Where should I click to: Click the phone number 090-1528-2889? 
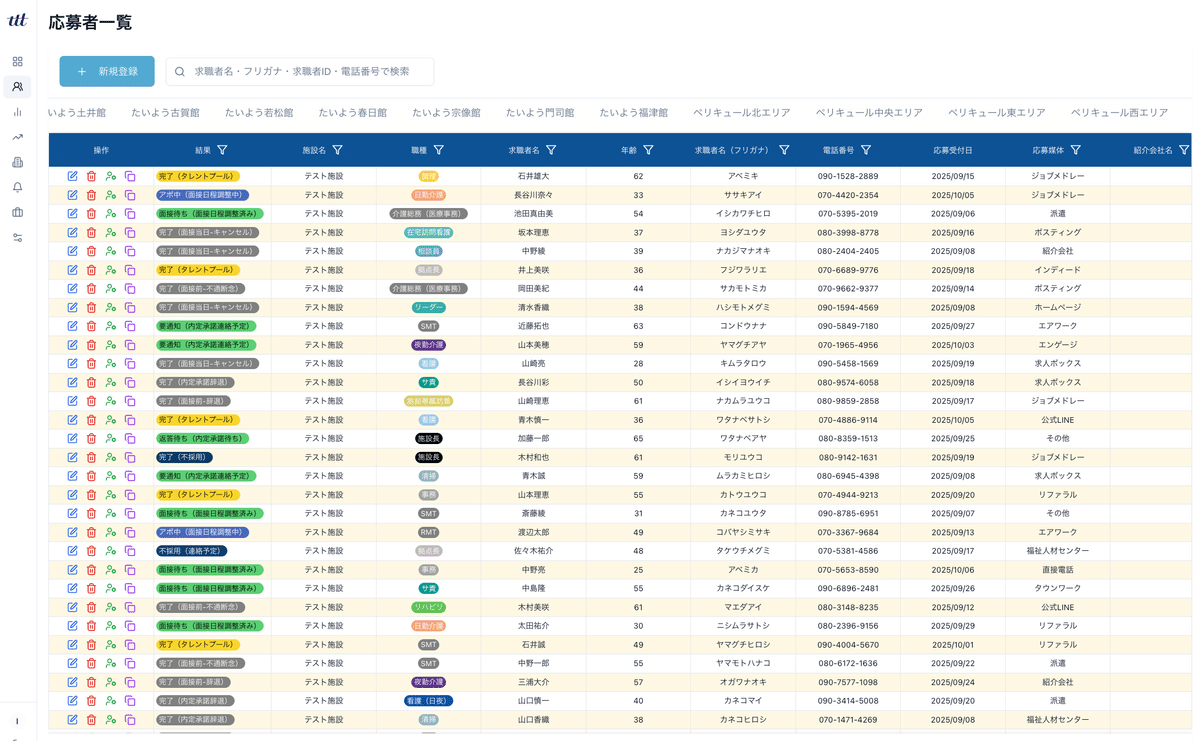click(x=848, y=176)
